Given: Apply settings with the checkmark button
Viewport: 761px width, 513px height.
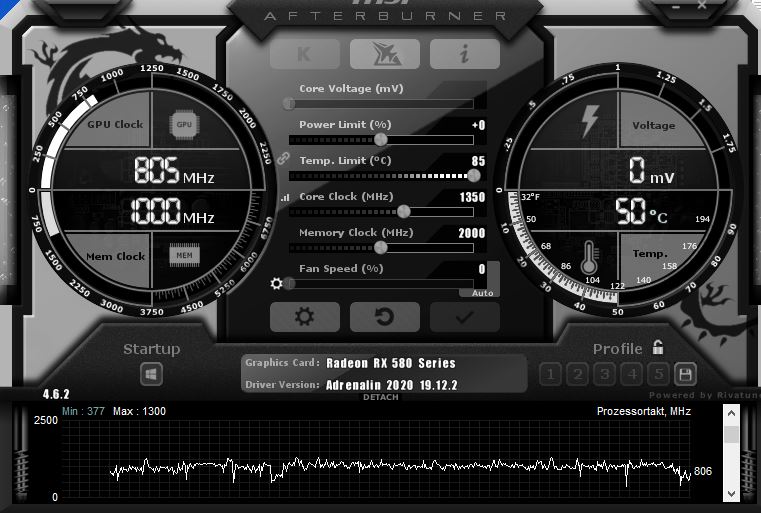Looking at the screenshot, I should (x=464, y=317).
